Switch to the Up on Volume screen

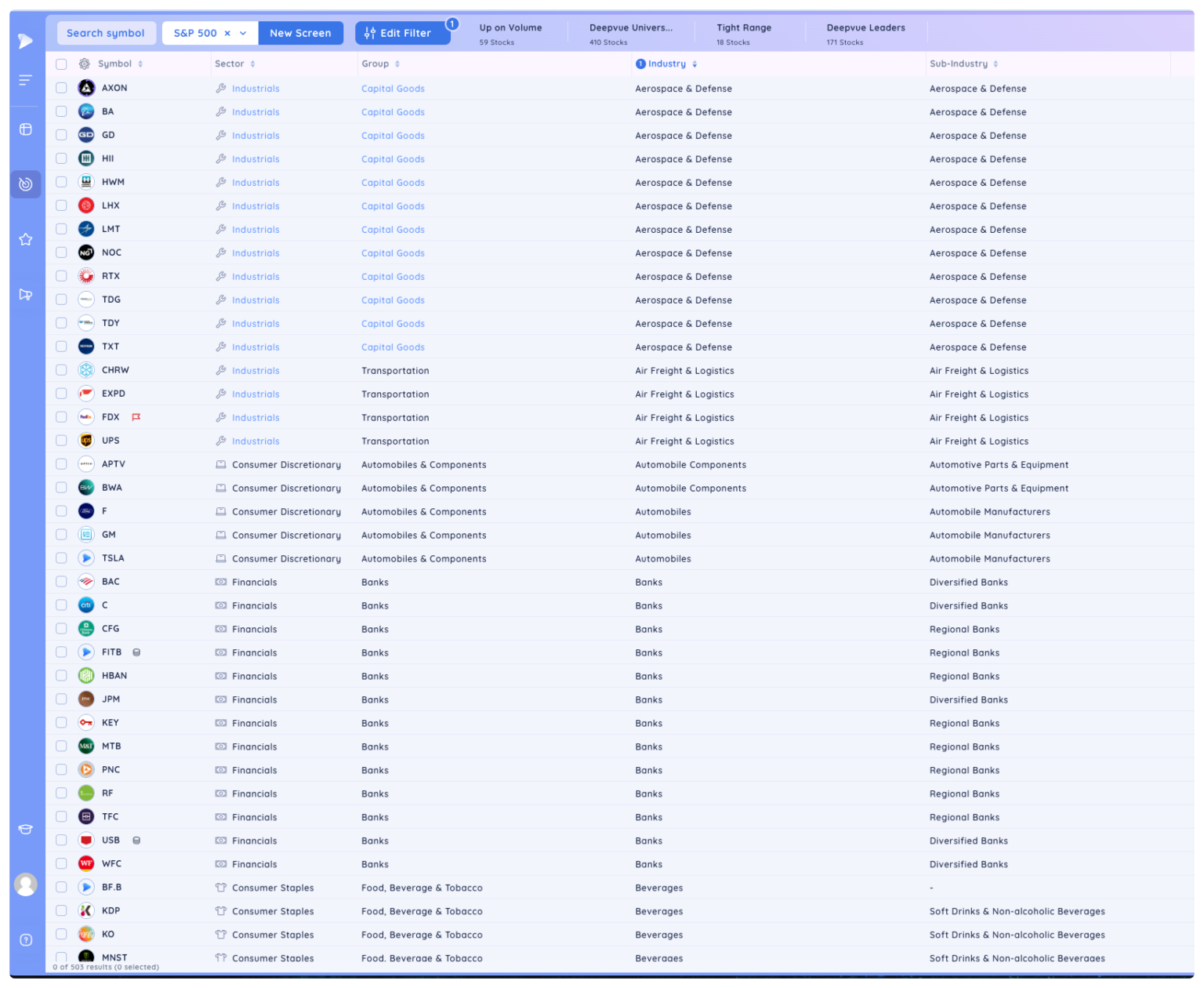point(510,33)
